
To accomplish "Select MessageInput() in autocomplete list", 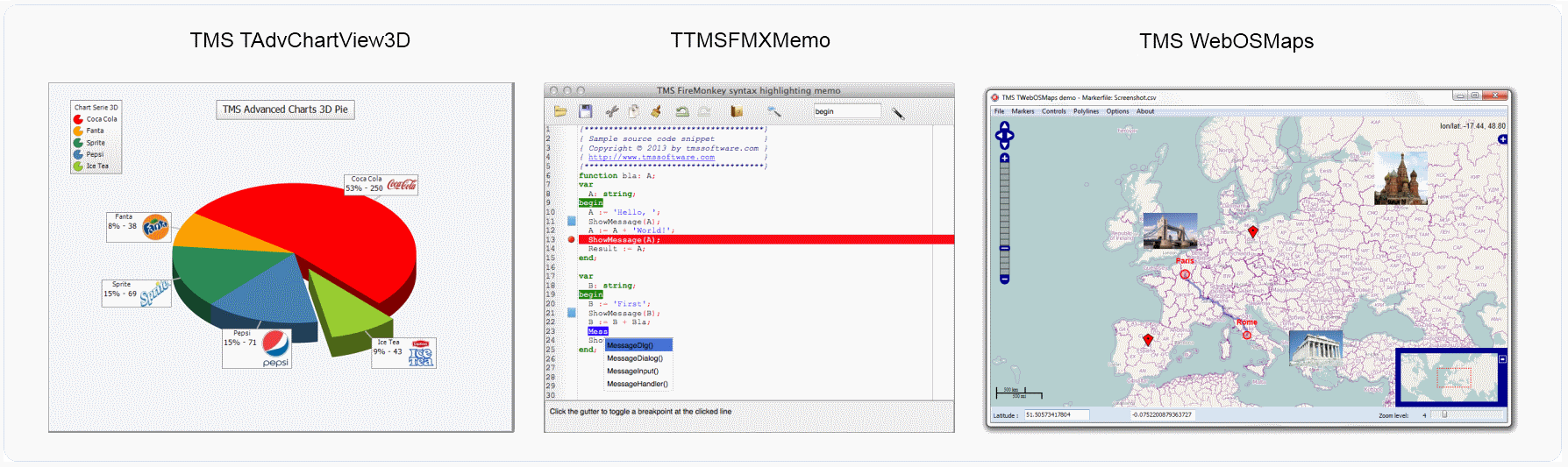I will [638, 371].
